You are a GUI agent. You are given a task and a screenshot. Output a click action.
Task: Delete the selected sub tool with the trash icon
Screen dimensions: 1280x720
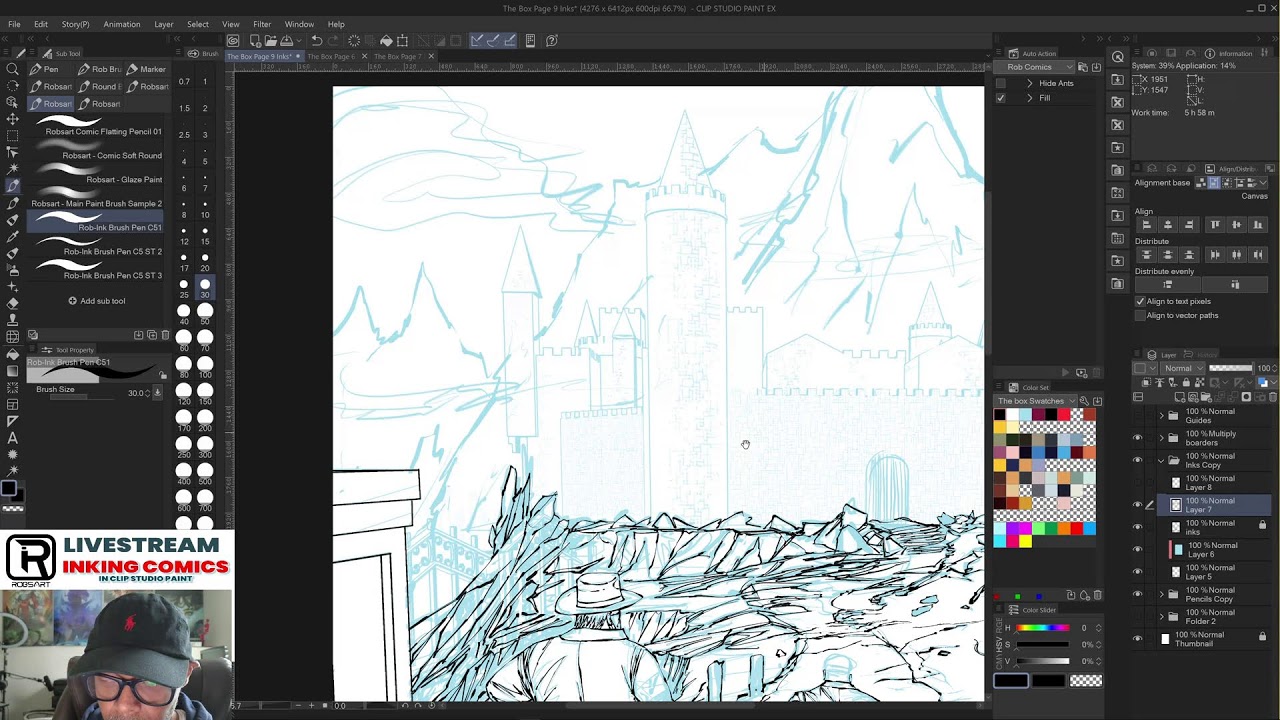(165, 335)
